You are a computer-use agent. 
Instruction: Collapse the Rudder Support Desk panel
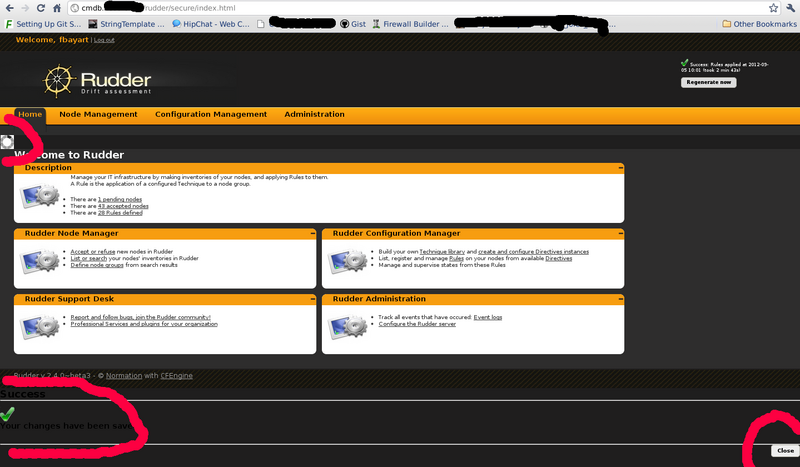[x=313, y=299]
